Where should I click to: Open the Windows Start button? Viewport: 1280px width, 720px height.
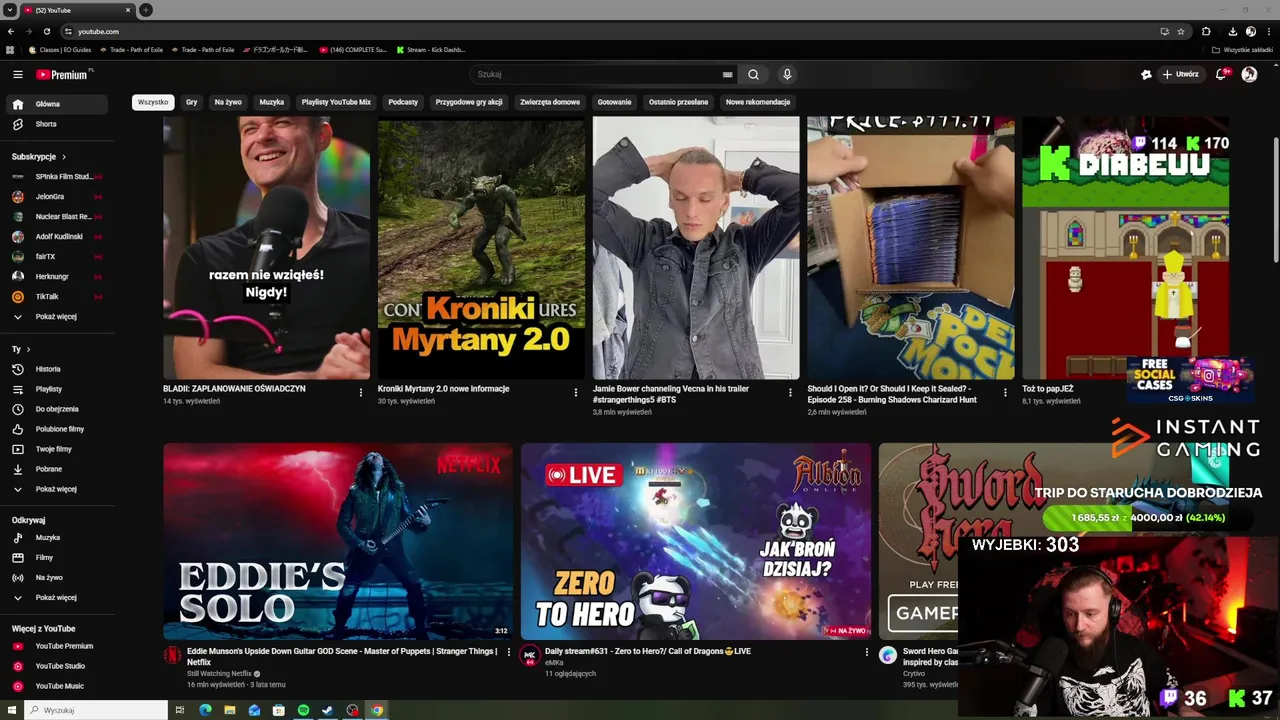point(11,710)
